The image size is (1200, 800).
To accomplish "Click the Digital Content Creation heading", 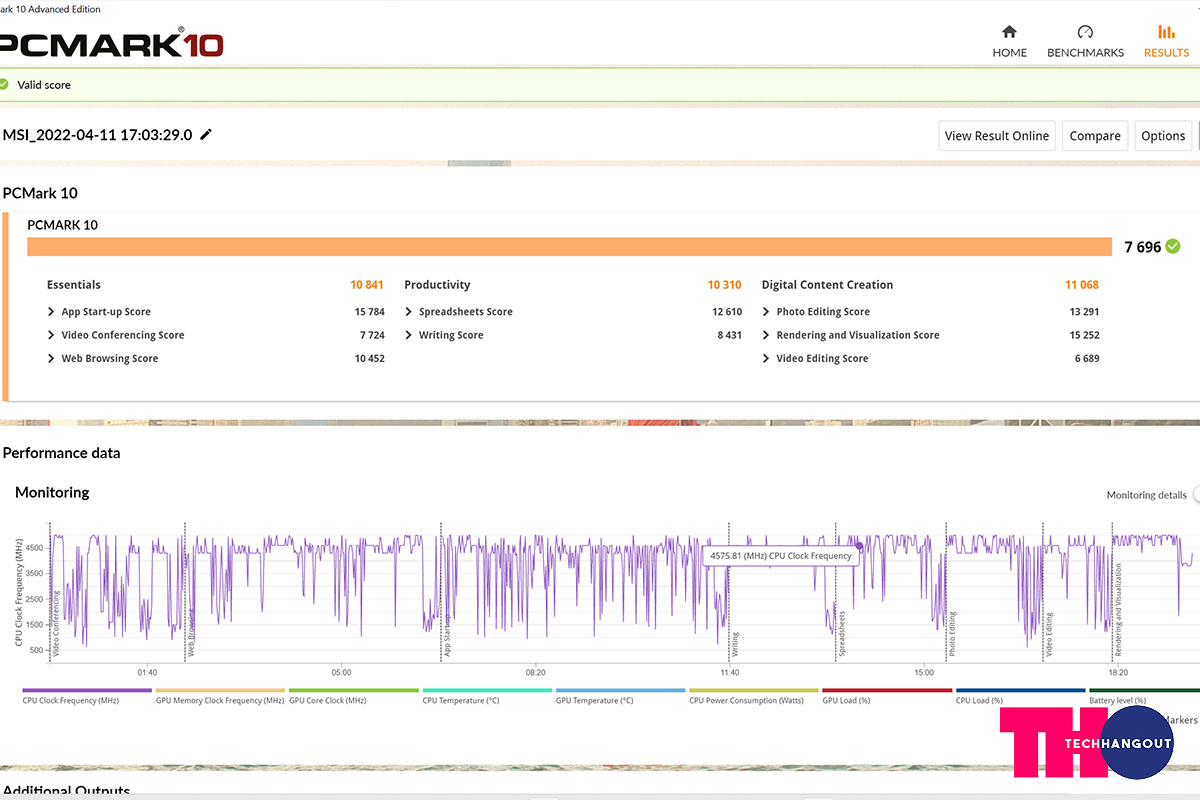I will [827, 285].
